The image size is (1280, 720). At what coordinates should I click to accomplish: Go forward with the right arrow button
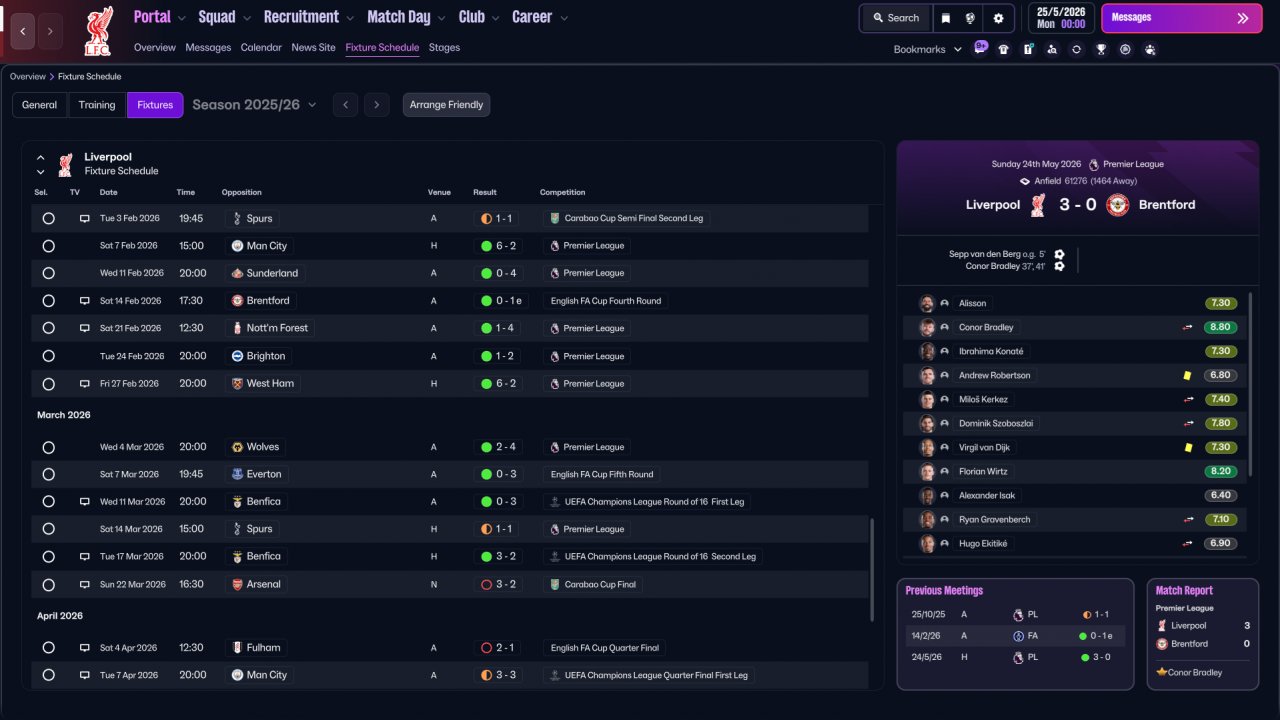click(50, 31)
